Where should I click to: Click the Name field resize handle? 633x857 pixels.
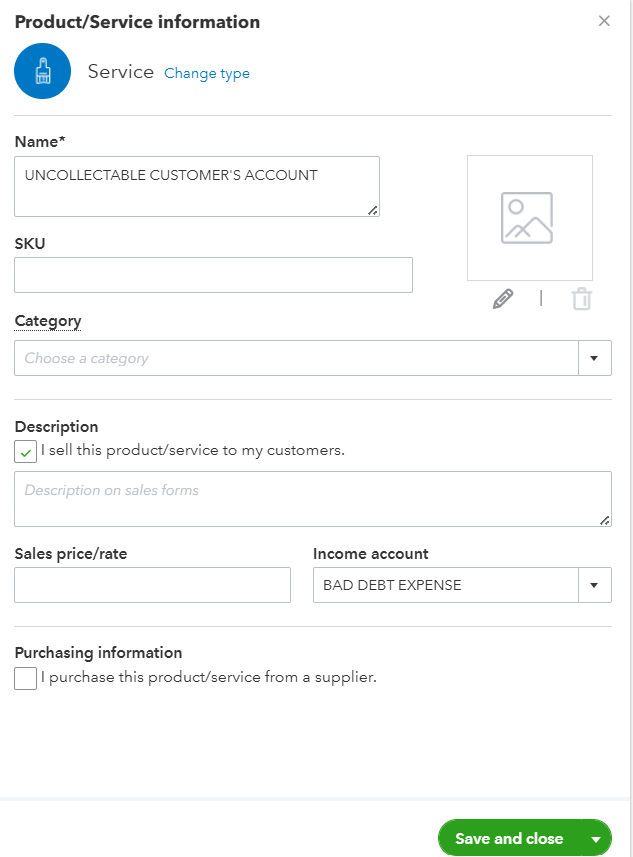click(x=373, y=210)
